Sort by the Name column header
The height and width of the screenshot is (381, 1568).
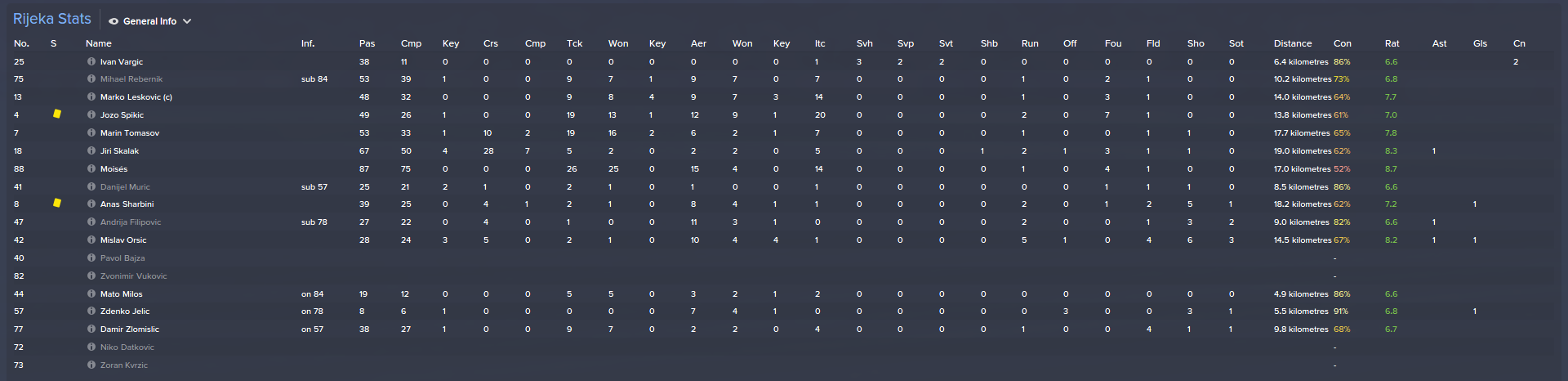[x=99, y=43]
